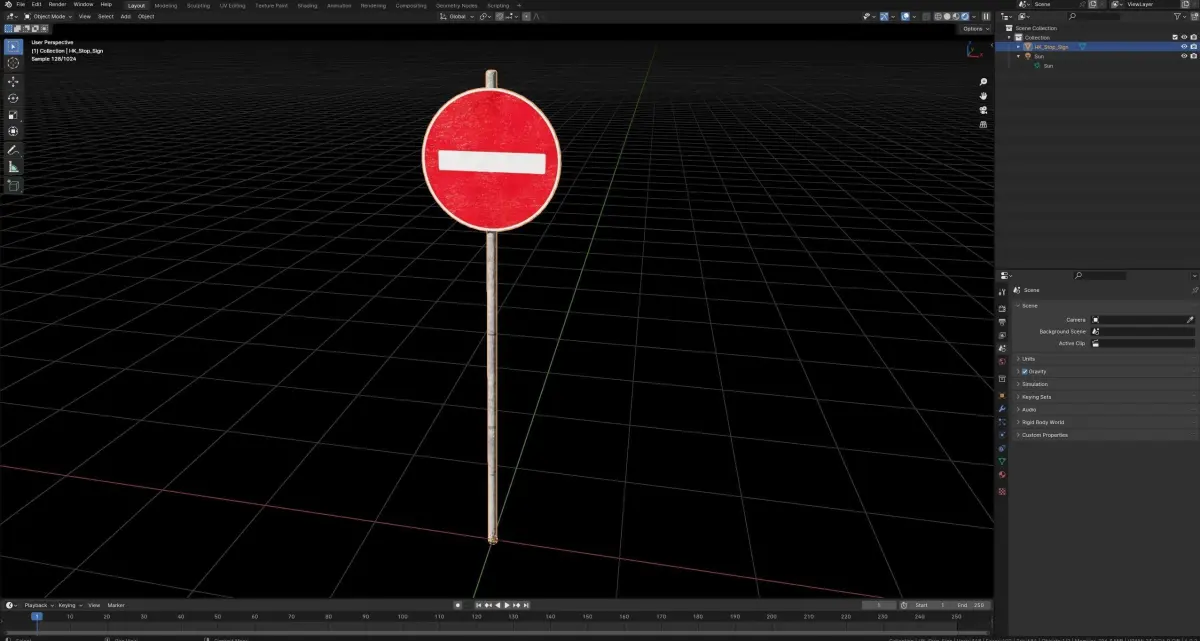Select the Rotate tool
Screen dimensions: 1200x641
[x=13, y=98]
